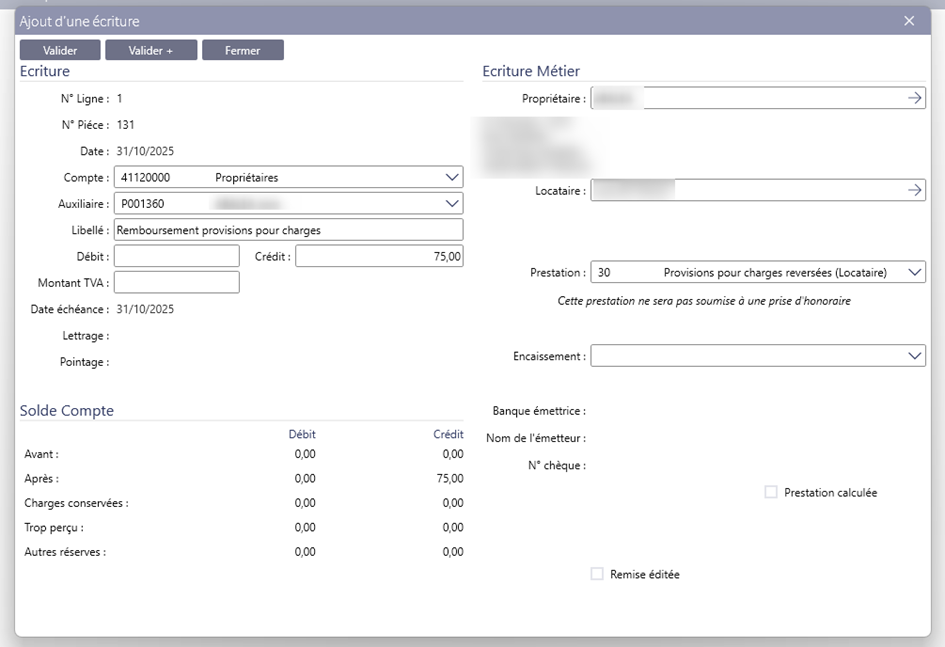Viewport: 945px width, 647px height.
Task: Close the Ajout d'une écriture dialog
Action: click(x=909, y=21)
